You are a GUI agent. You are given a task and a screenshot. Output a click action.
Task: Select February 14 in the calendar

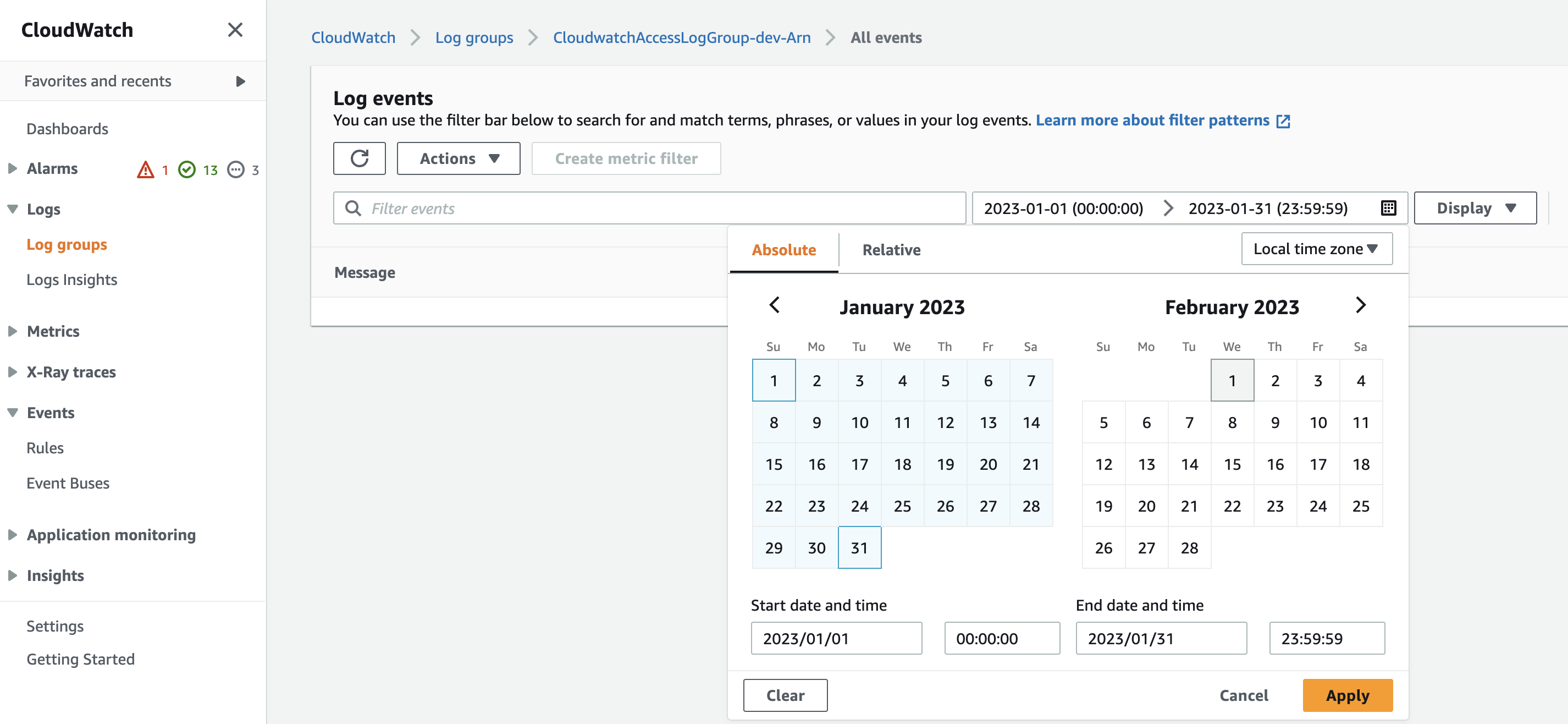pyautogui.click(x=1189, y=464)
